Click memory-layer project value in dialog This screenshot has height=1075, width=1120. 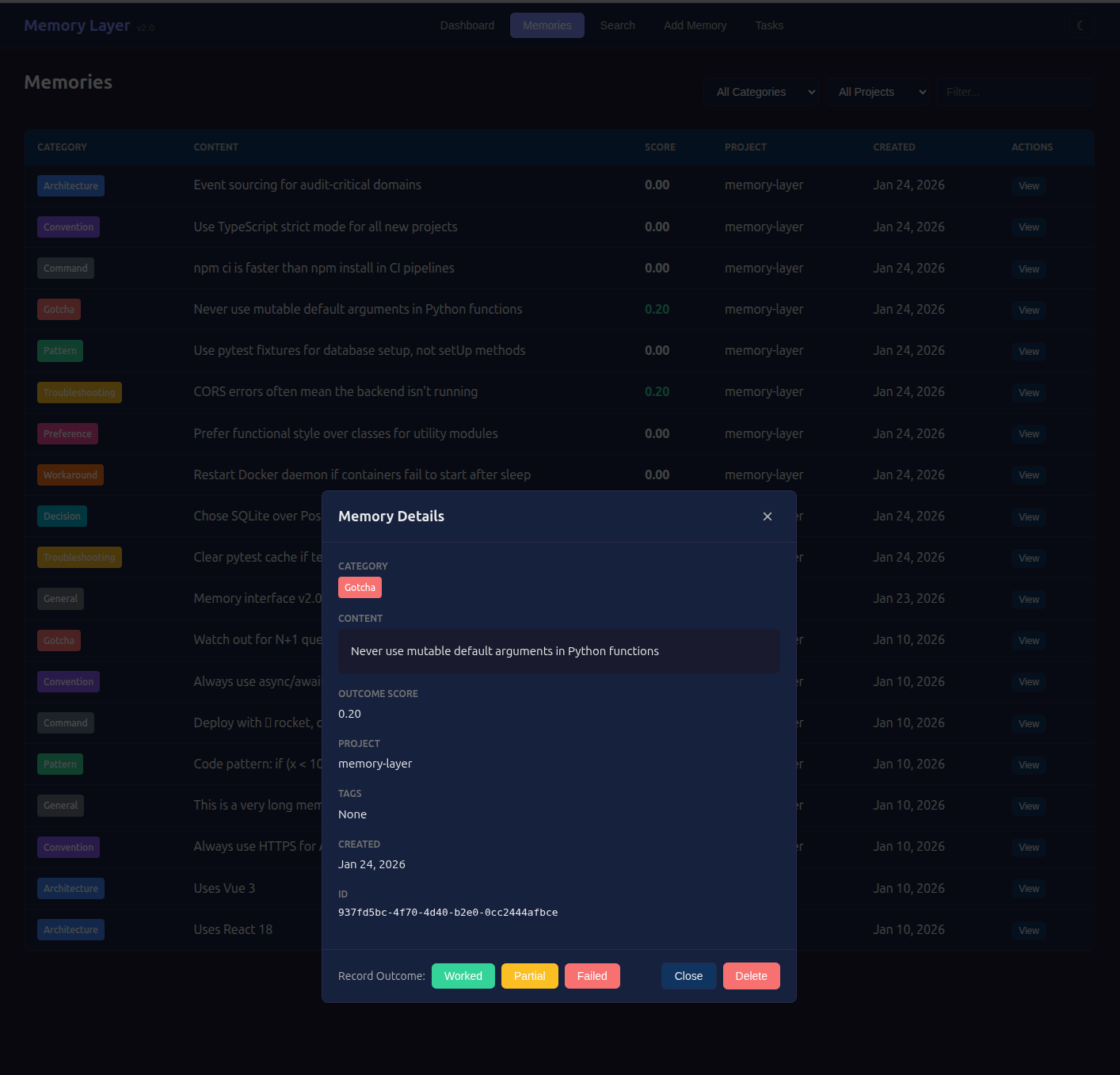click(x=375, y=764)
